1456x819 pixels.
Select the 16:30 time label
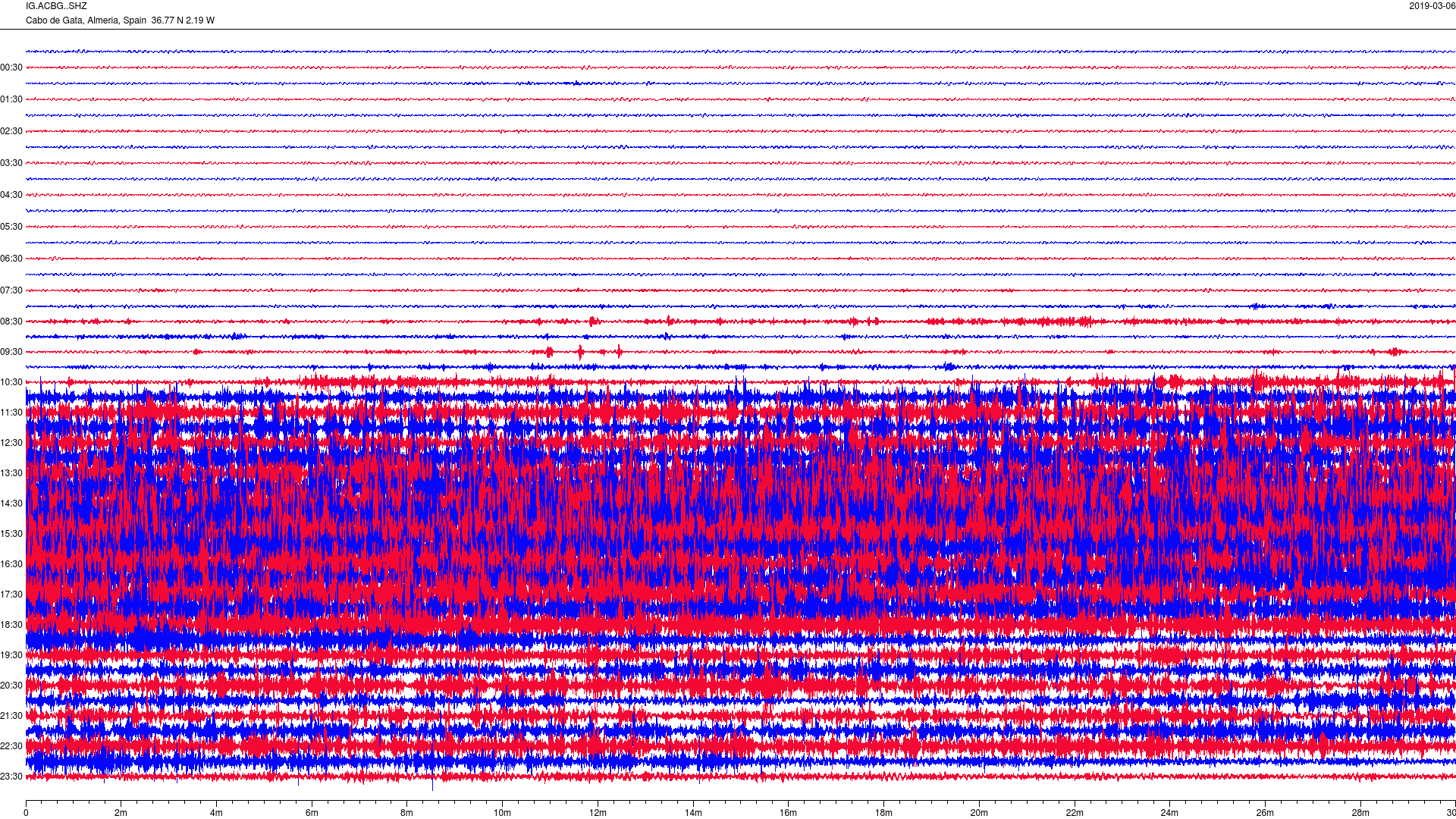(11, 564)
